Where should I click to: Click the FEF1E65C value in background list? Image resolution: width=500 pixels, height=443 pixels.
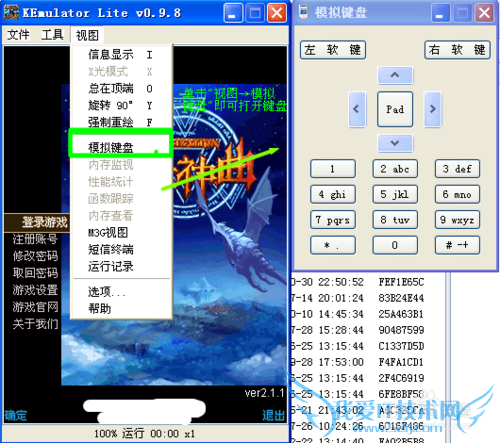401,282
